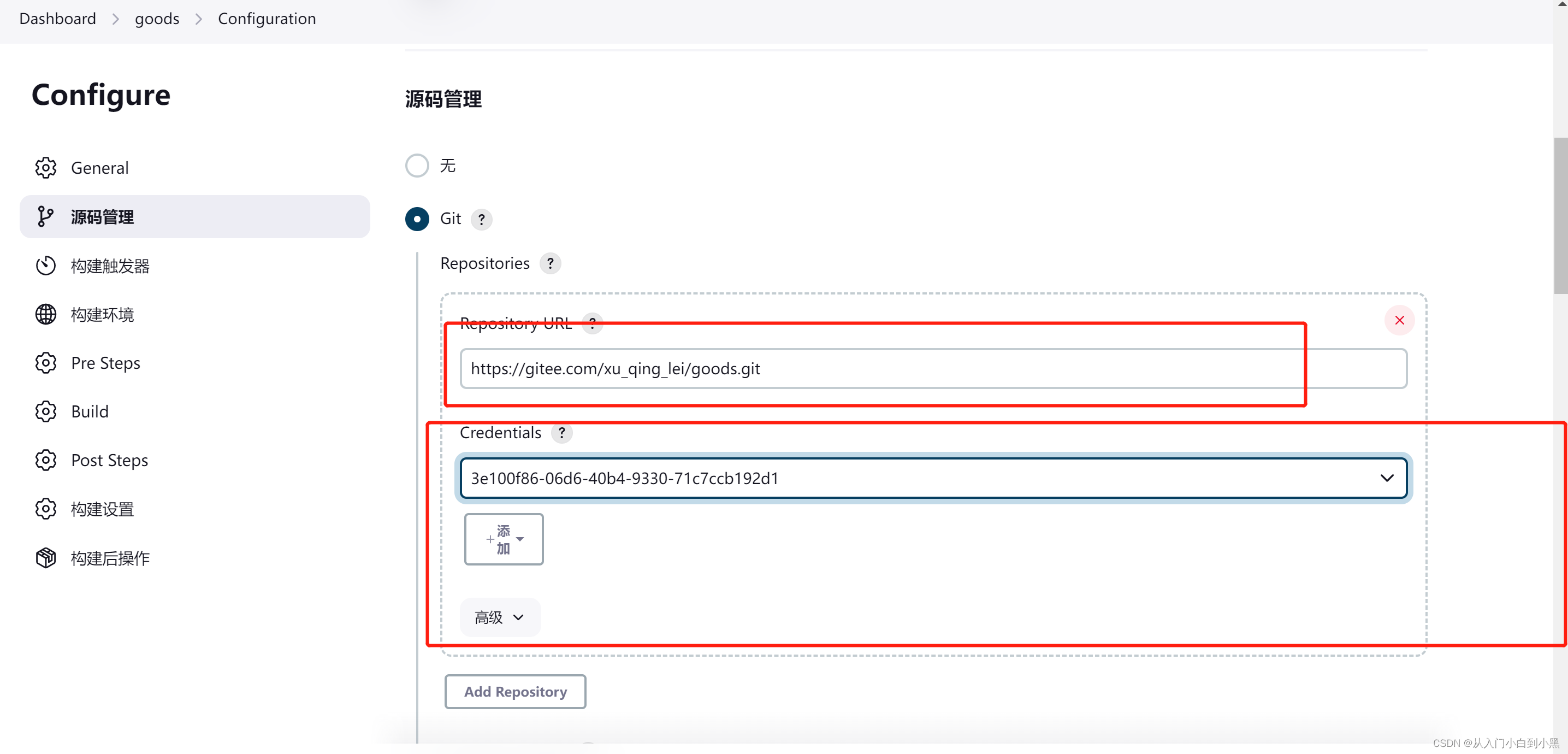
Task: Open Configuration breadcrumb link
Action: [267, 19]
